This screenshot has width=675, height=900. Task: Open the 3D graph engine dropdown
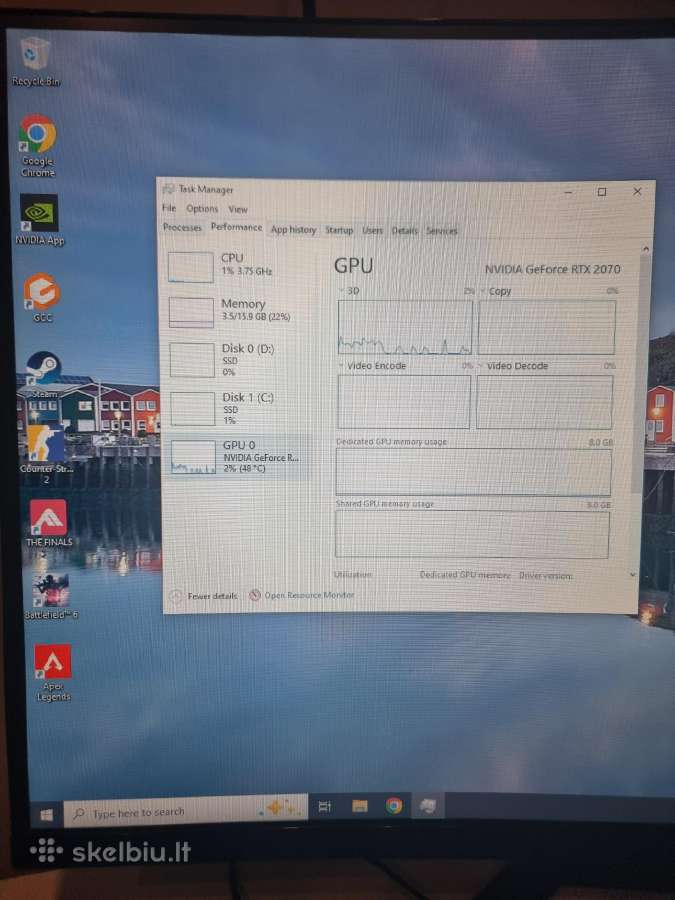click(343, 290)
